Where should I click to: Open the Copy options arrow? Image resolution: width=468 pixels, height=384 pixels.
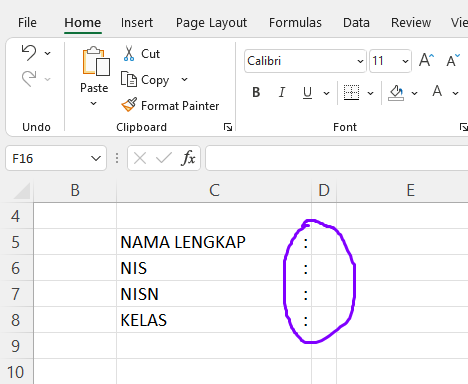(x=184, y=79)
